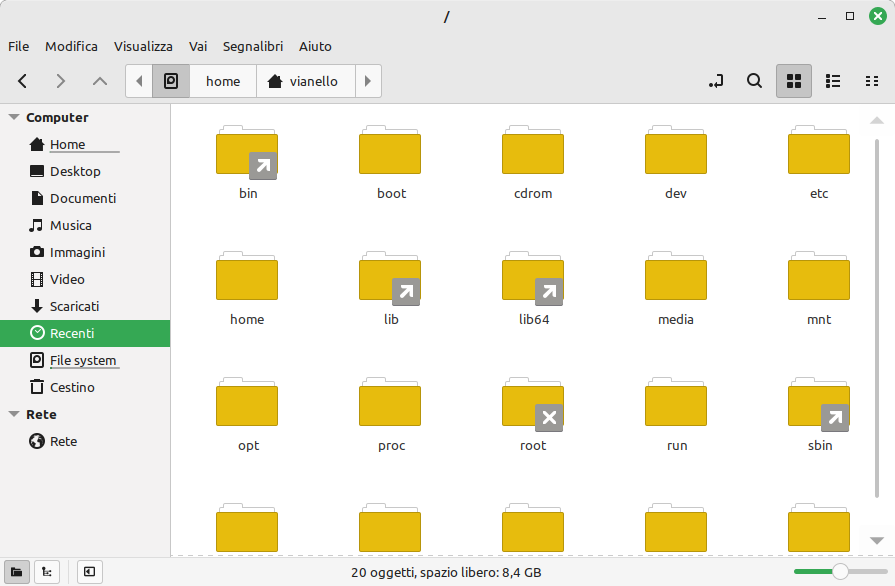Click the vertical scrollbar thumb
Viewport: 895px width, 586px height.
coord(877,318)
